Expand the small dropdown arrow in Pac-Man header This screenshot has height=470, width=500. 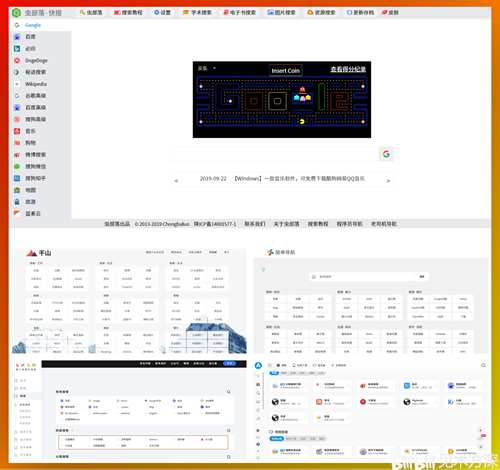pyautogui.click(x=214, y=68)
